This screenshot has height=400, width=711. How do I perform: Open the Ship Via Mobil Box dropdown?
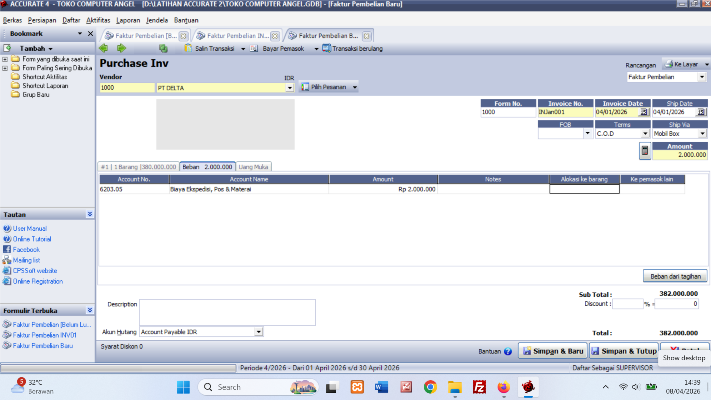coord(702,134)
